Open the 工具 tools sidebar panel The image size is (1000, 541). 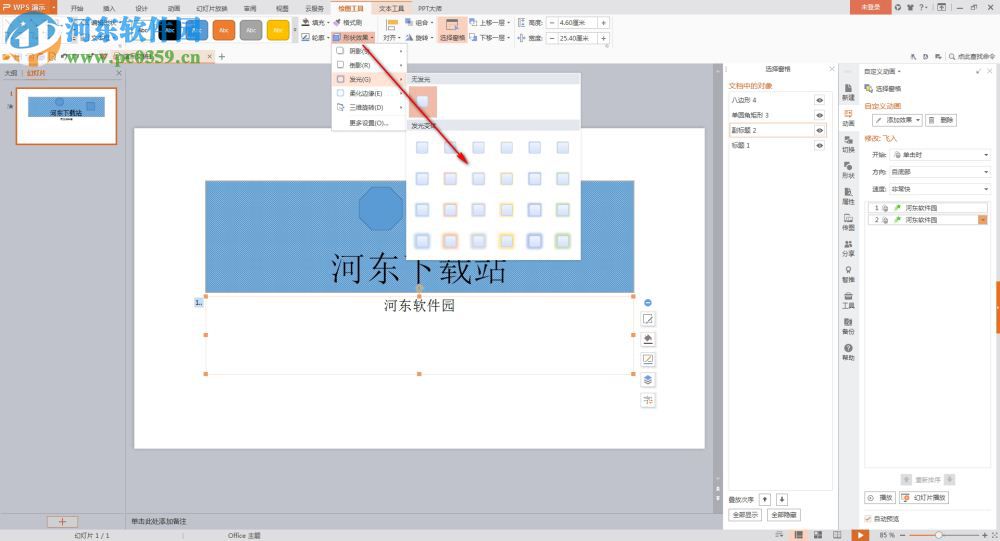tap(848, 300)
